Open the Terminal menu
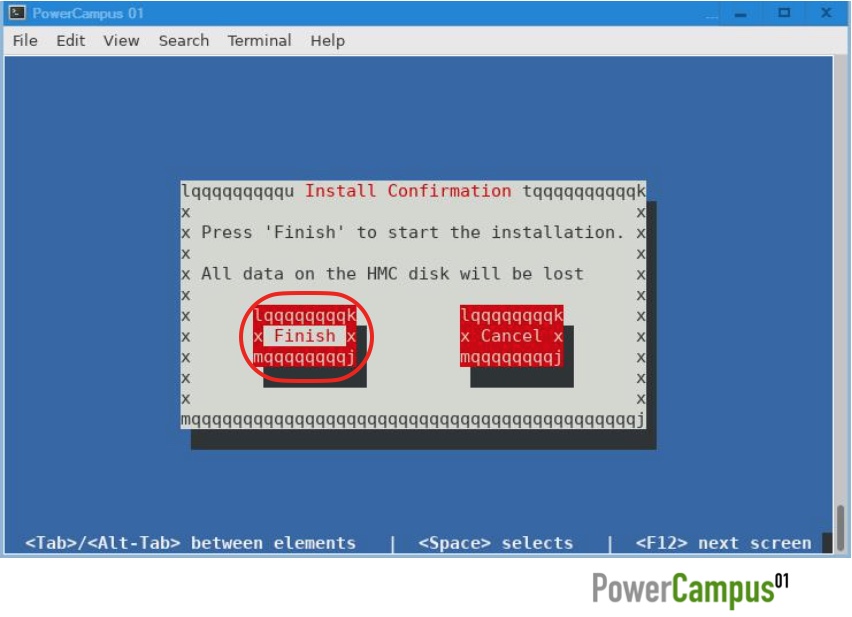 [x=259, y=41]
